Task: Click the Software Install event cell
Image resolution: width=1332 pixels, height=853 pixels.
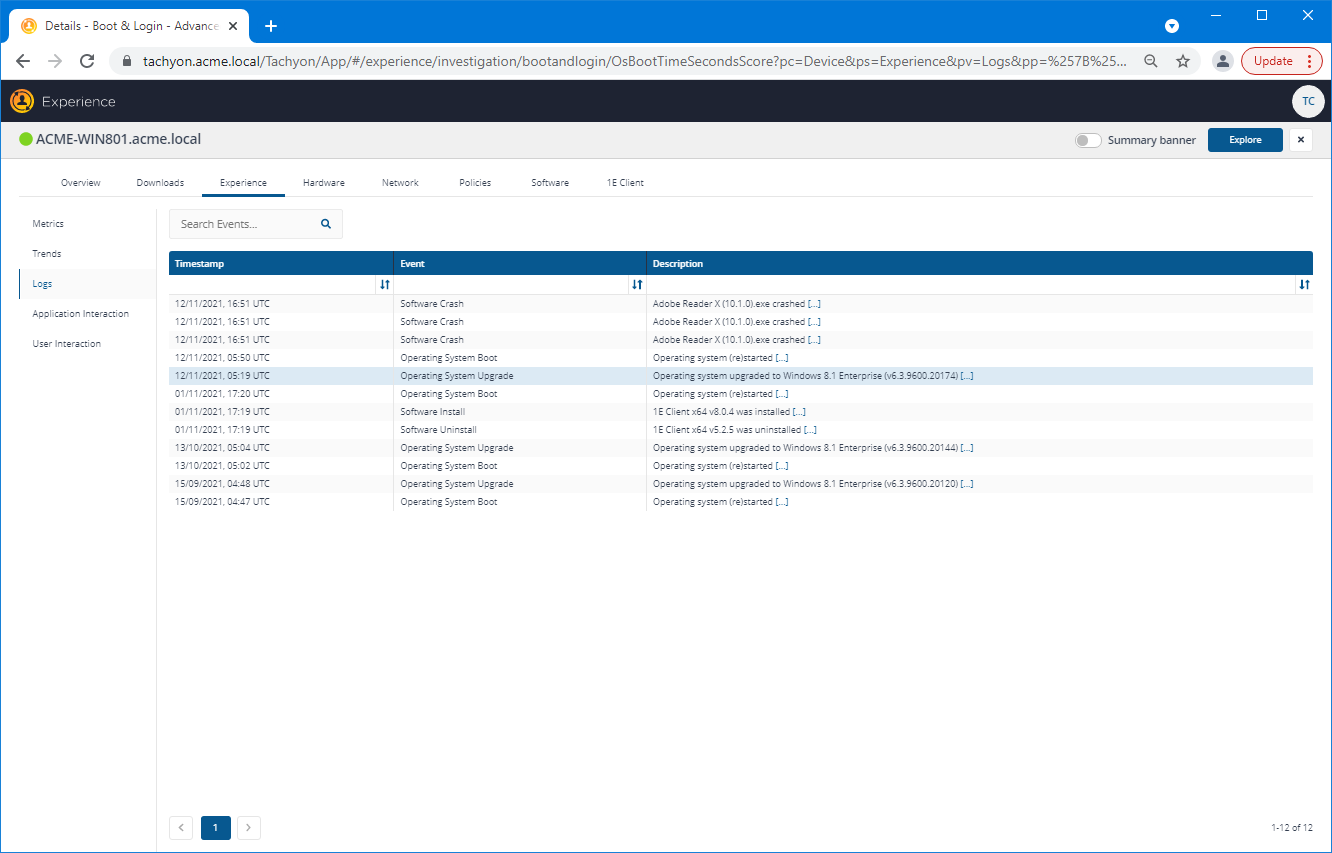Action: pos(433,412)
